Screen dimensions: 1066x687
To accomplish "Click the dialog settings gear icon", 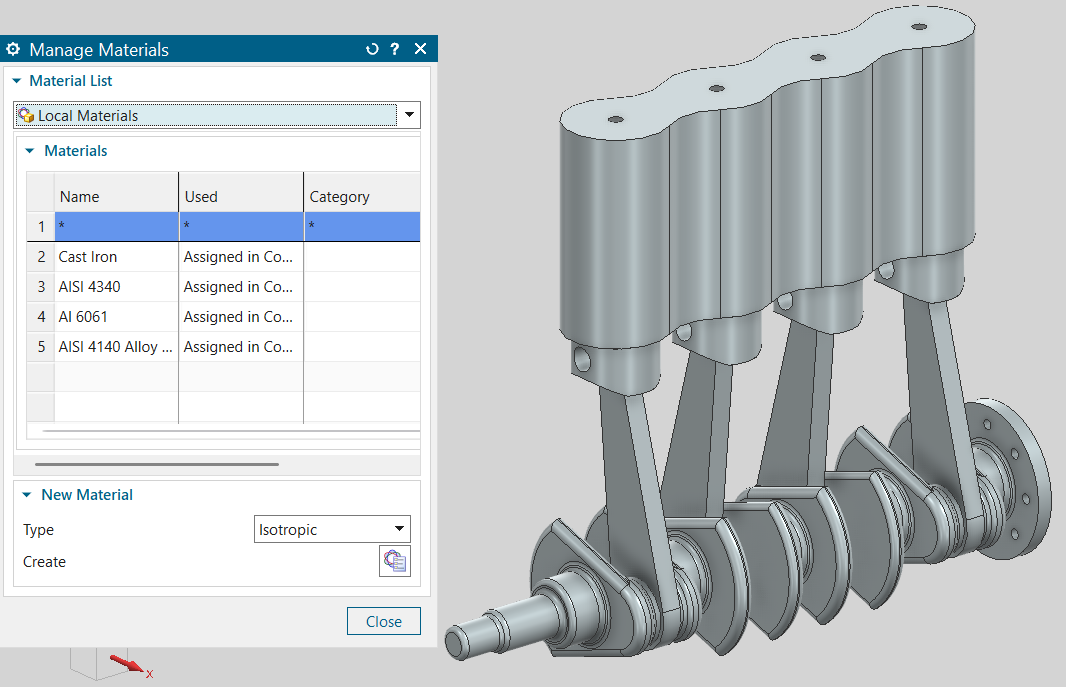I will click(13, 49).
